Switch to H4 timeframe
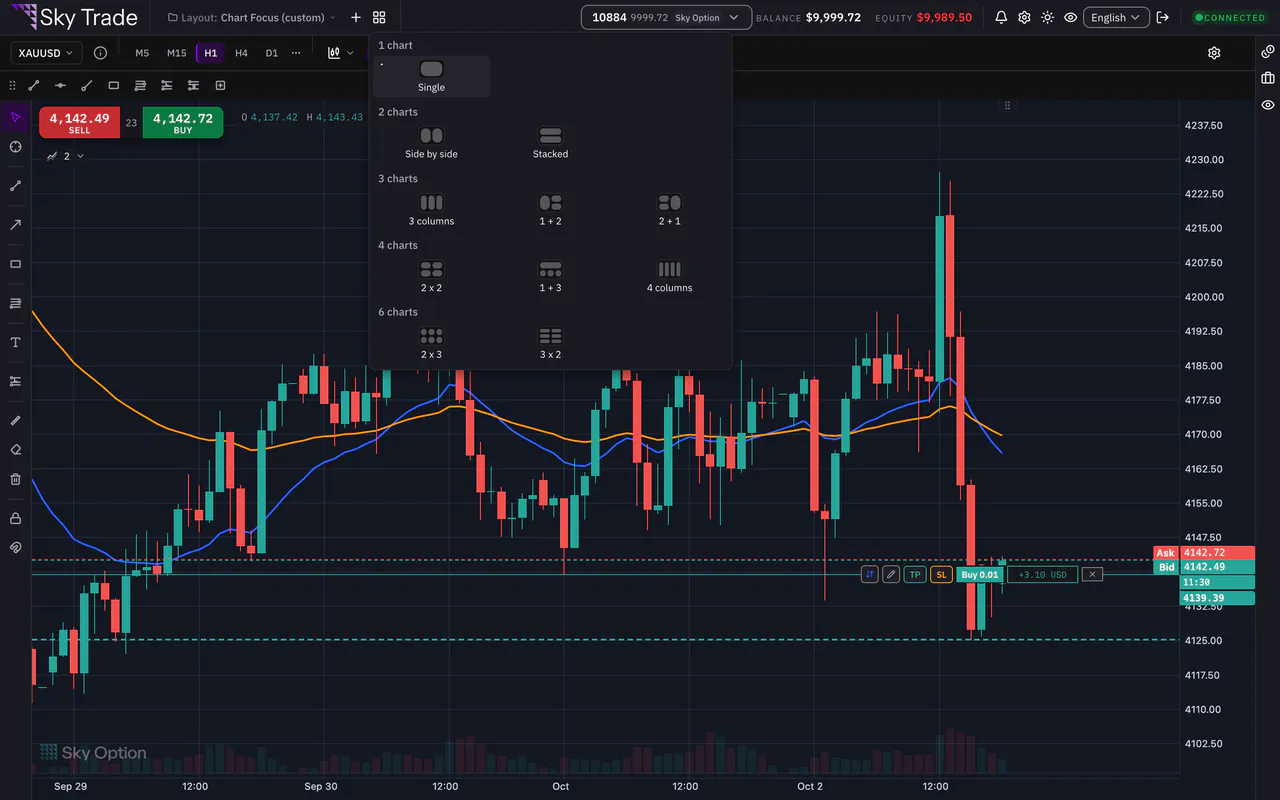Screen dimensions: 1280x800 241,53
